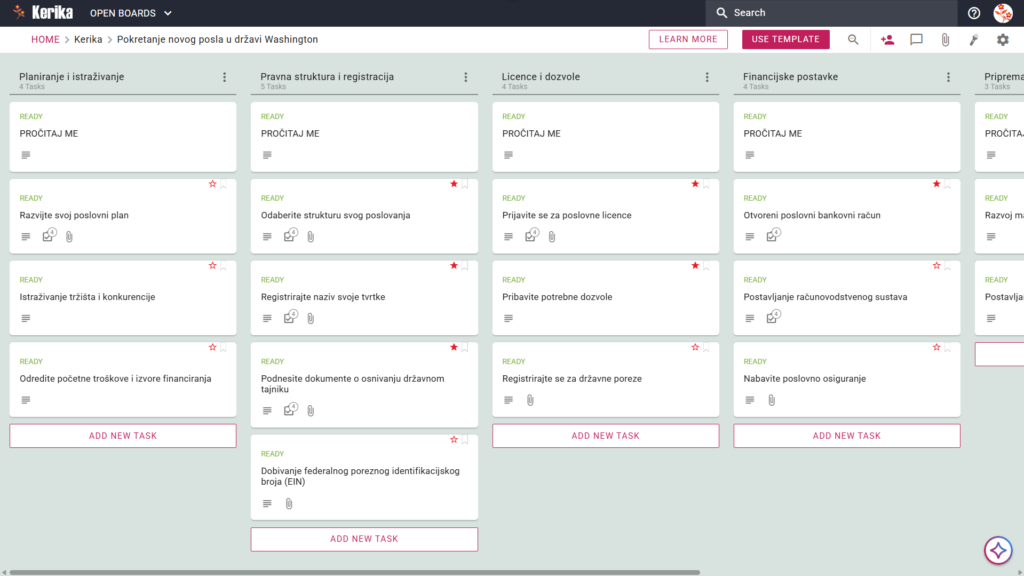
Task: Open the AI assistant sparkle button
Action: [x=998, y=551]
